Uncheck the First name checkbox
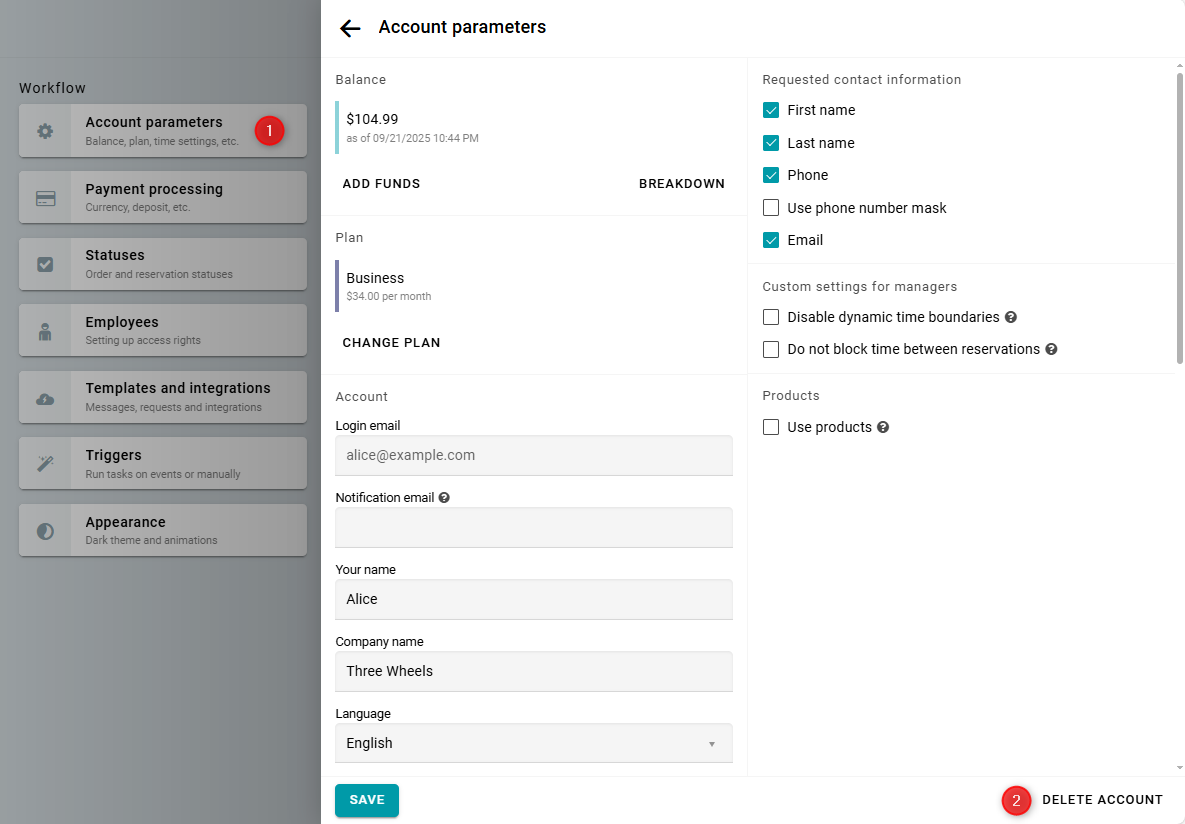This screenshot has width=1185, height=824. (x=771, y=110)
